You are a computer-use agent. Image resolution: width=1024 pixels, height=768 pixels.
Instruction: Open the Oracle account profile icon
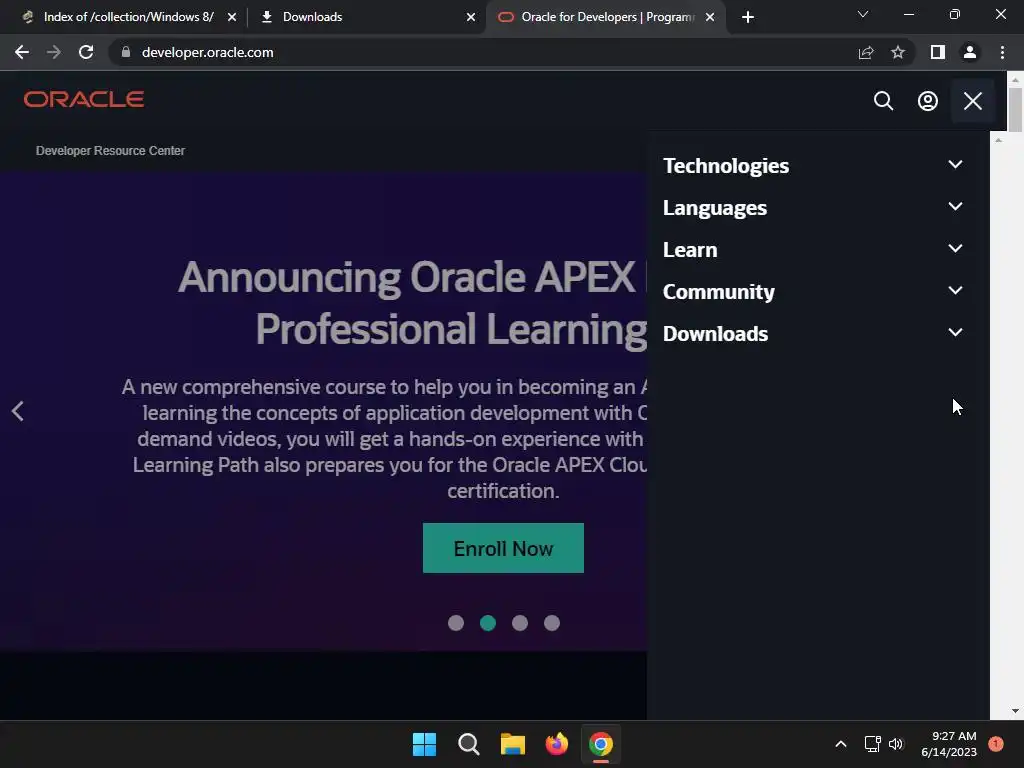tap(927, 101)
